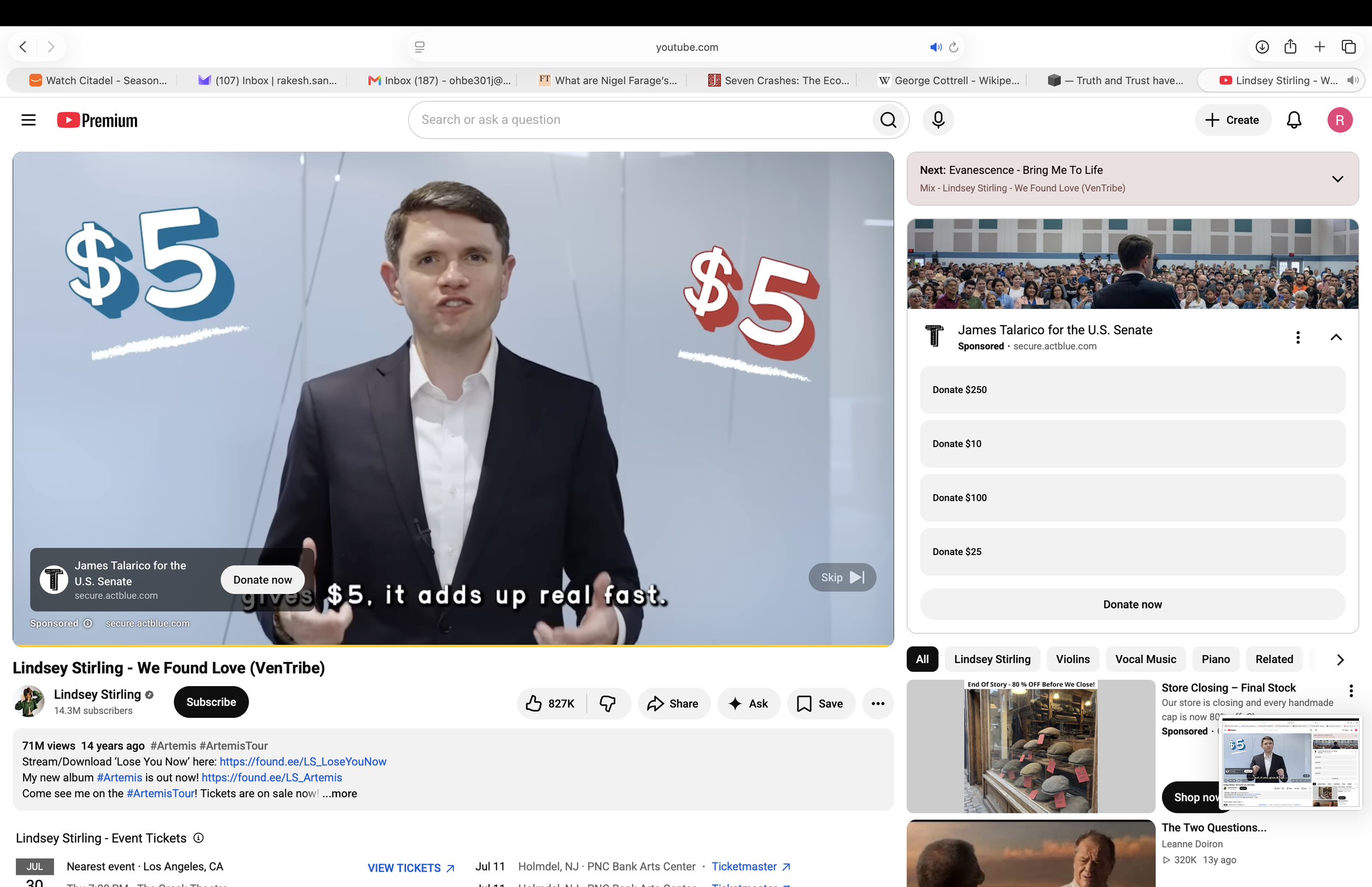1372x887 pixels.
Task: Show the tab overview icon
Action: coord(1349,47)
